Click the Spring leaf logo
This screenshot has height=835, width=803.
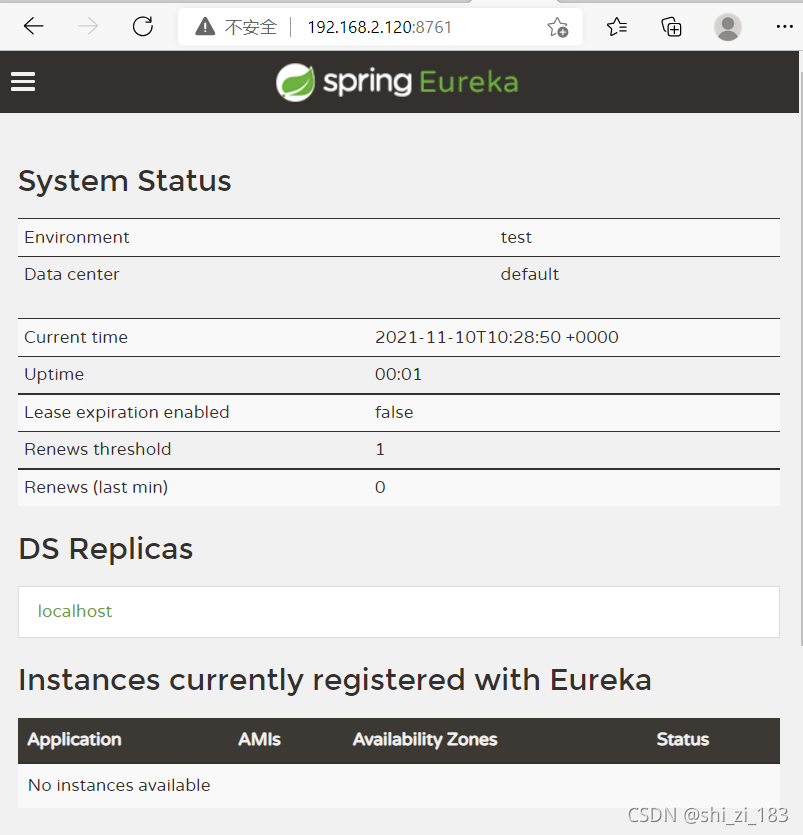(x=295, y=82)
